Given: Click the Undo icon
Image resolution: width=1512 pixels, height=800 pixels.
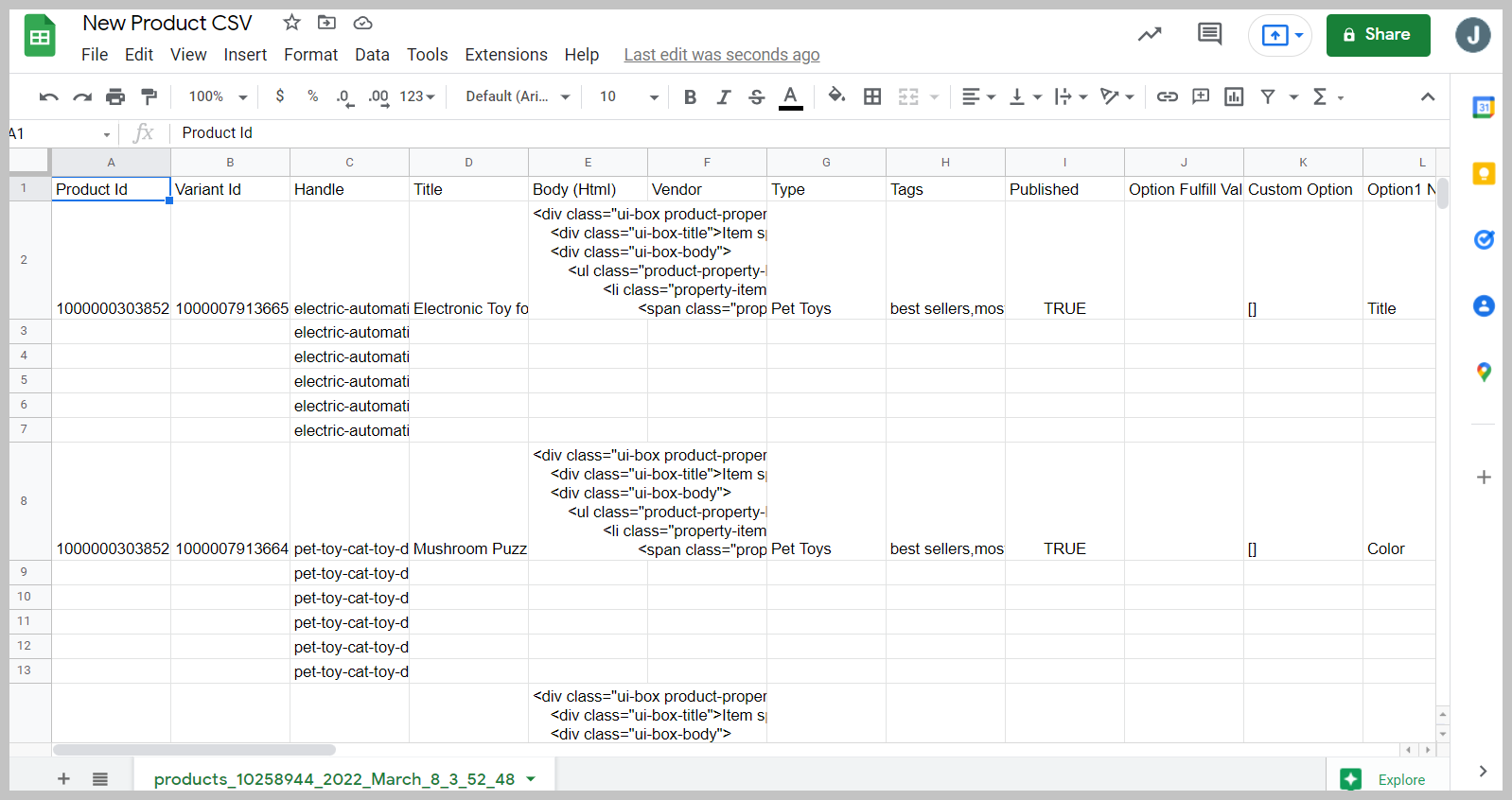Looking at the screenshot, I should (x=49, y=96).
